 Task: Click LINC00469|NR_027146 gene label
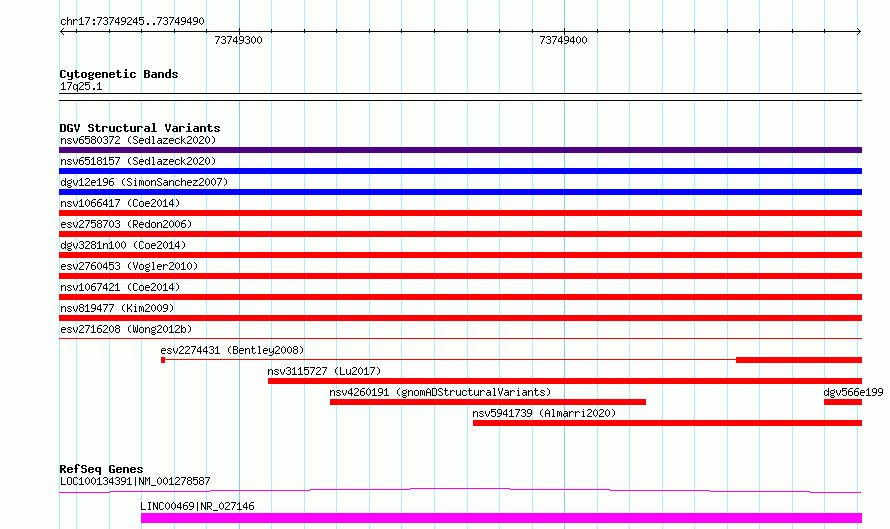[197, 506]
